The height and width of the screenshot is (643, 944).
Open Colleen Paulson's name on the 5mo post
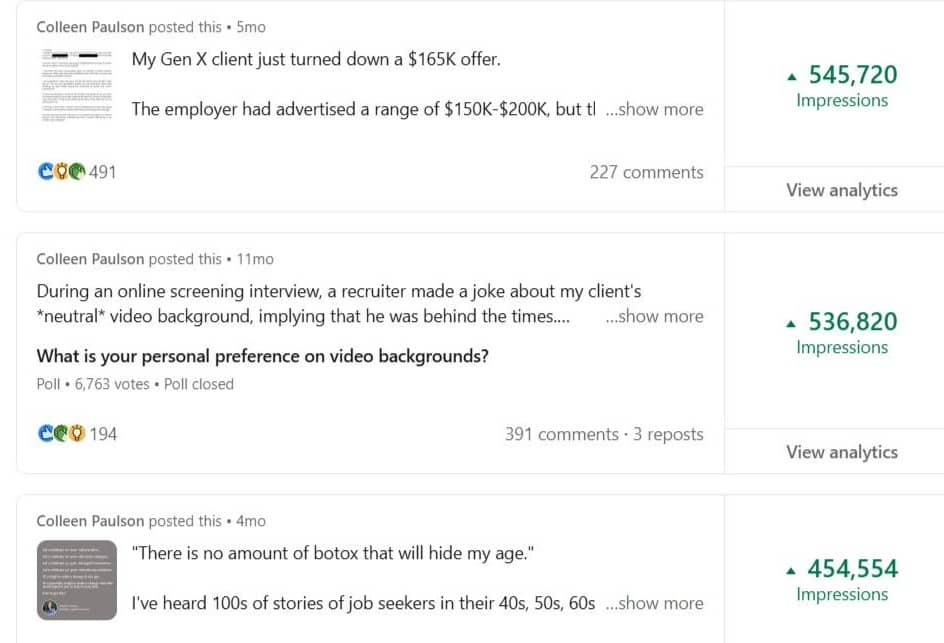pos(90,27)
